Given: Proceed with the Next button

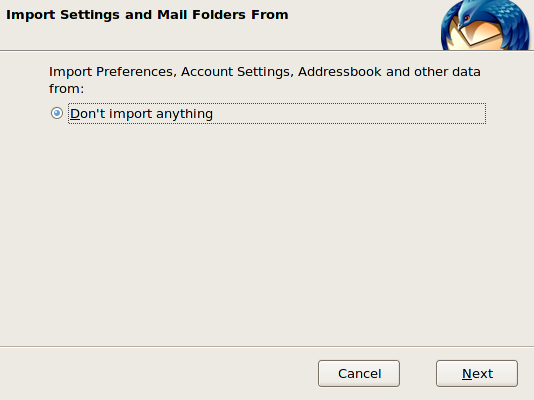Looking at the screenshot, I should tap(477, 373).
